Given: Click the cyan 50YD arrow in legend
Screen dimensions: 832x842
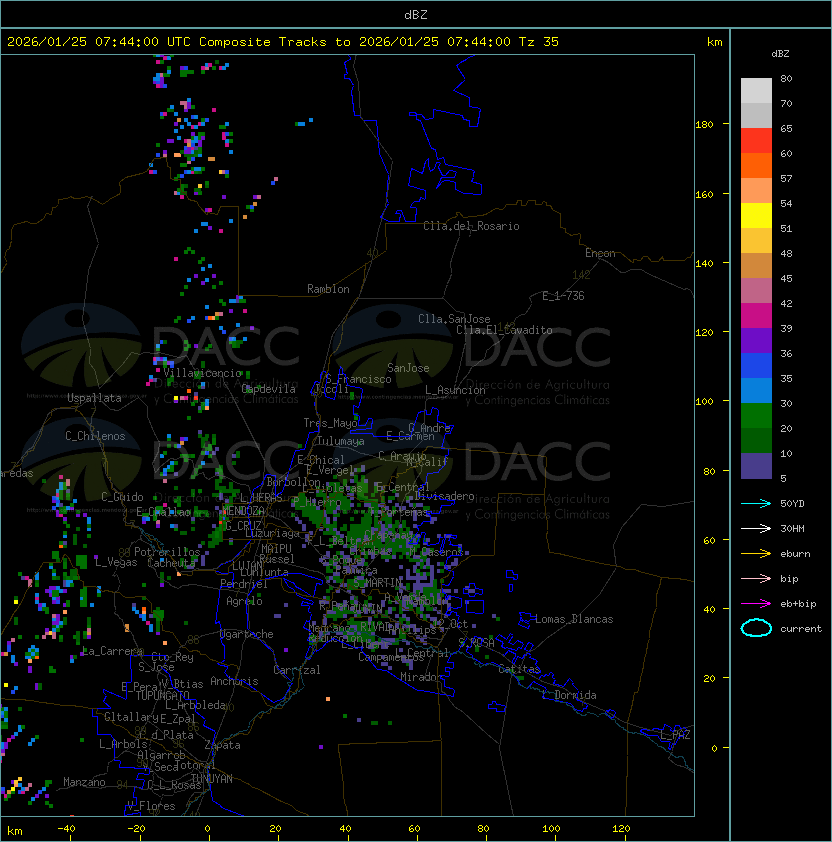Looking at the screenshot, I should click(x=756, y=504).
